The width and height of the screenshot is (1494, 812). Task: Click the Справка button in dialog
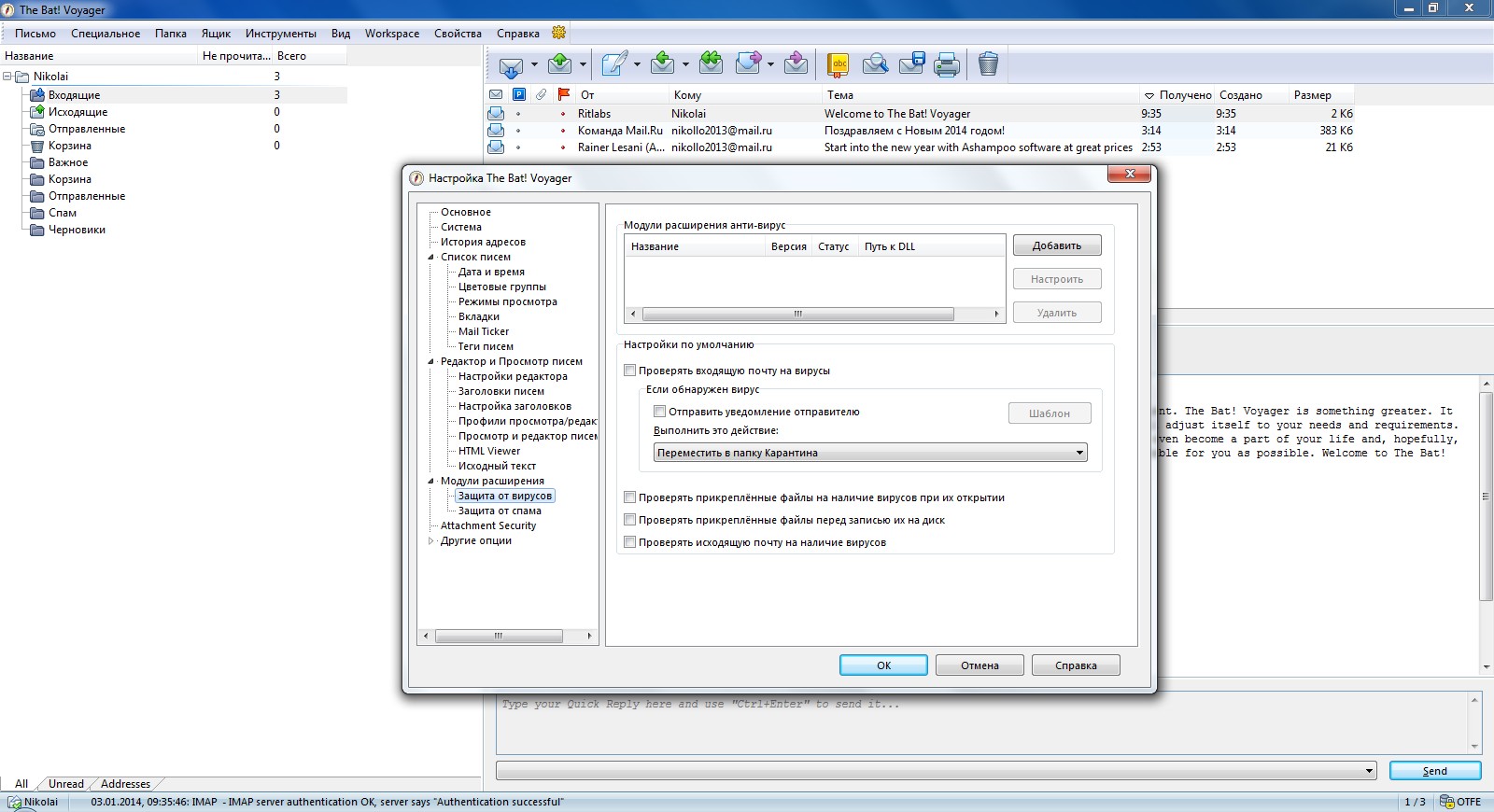tap(1076, 665)
